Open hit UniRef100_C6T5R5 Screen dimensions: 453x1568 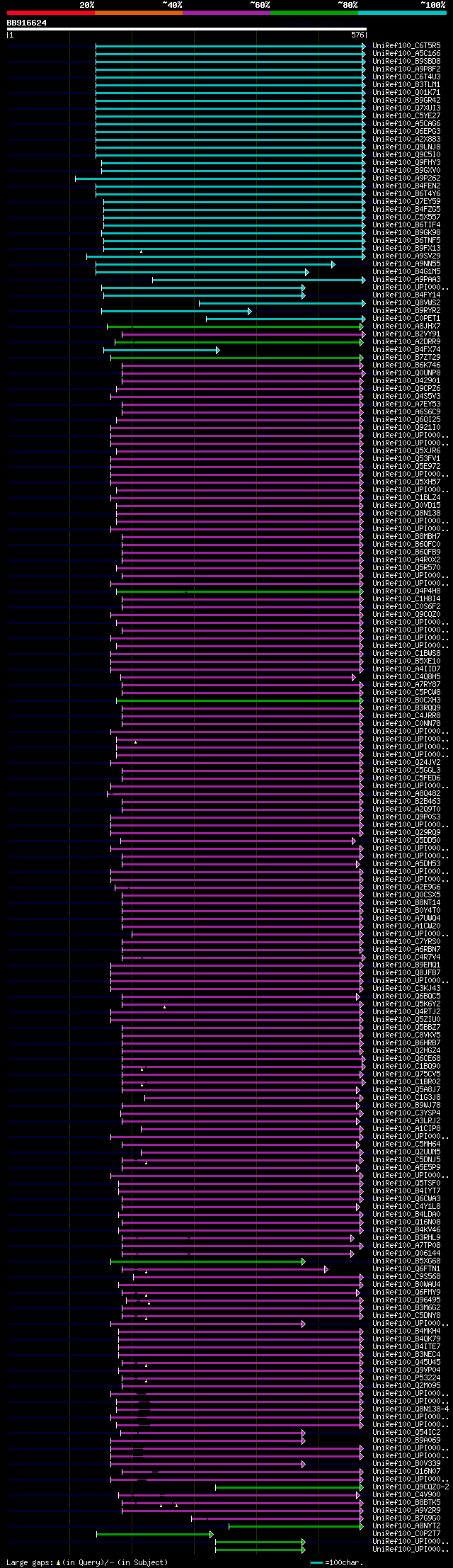pyautogui.click(x=406, y=45)
